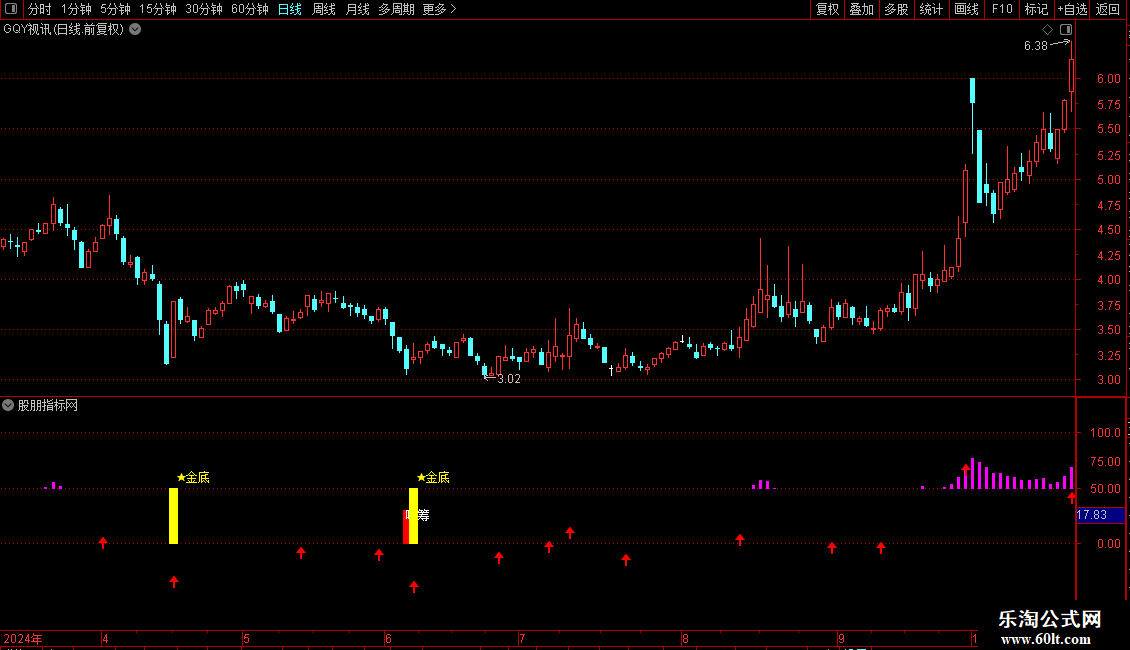Click 返回 to go back

pyautogui.click(x=1108, y=9)
